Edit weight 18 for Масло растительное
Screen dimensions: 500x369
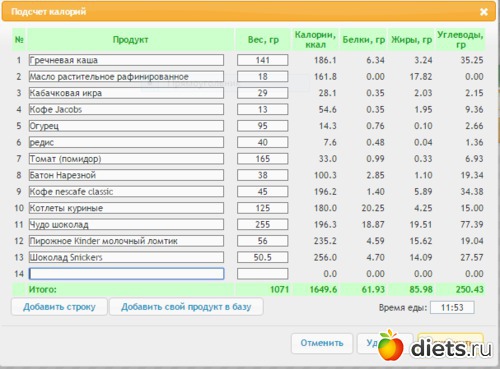pyautogui.click(x=263, y=76)
